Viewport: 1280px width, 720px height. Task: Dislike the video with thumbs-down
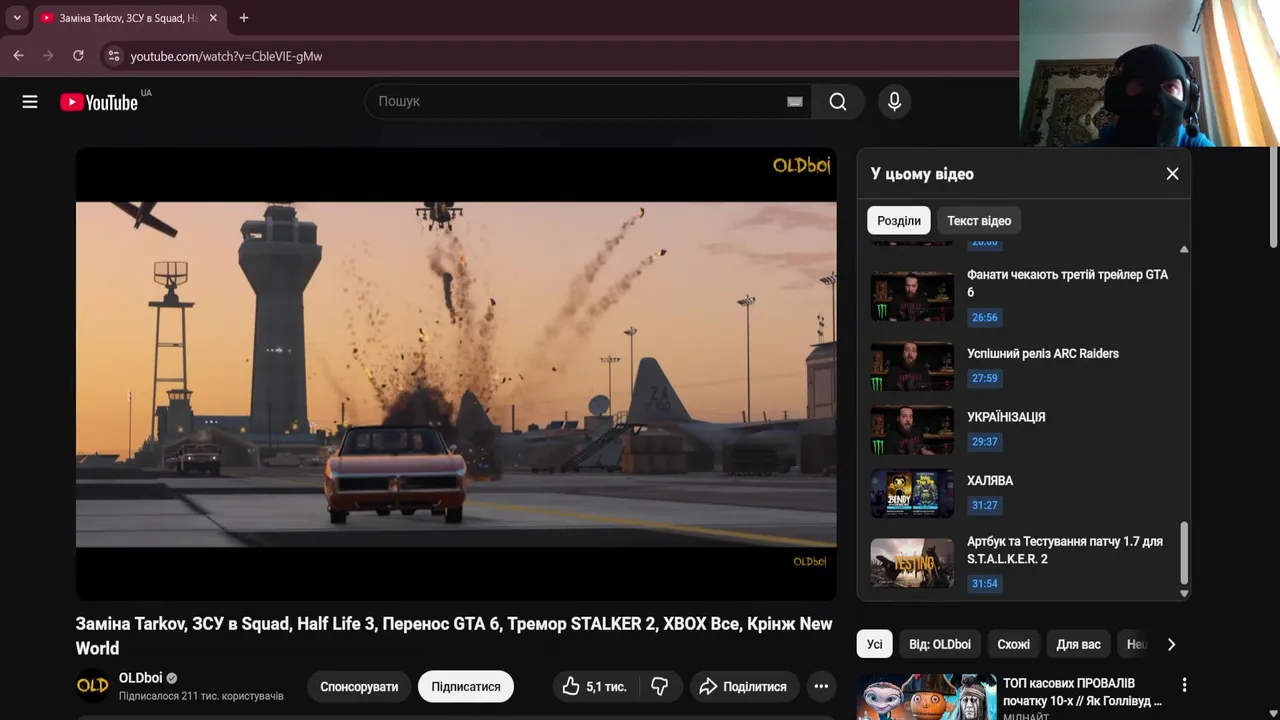pos(660,687)
